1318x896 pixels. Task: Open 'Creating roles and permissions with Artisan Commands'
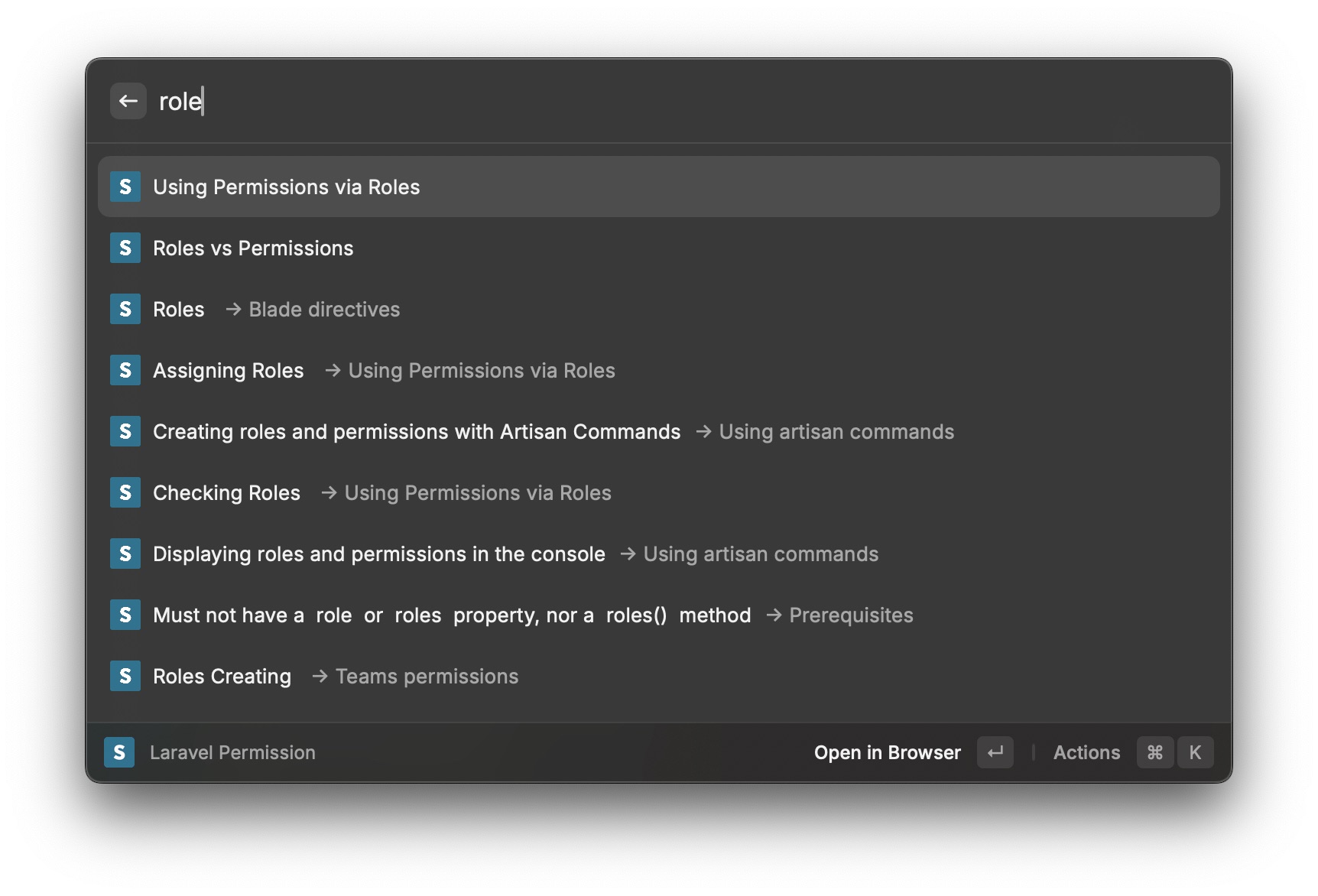(659, 431)
